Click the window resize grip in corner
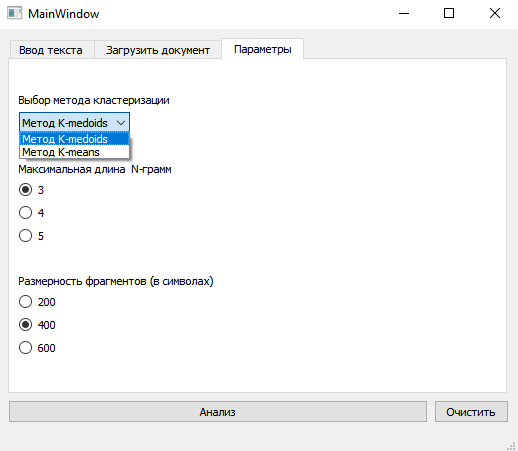This screenshot has height=451, width=518. (511, 445)
